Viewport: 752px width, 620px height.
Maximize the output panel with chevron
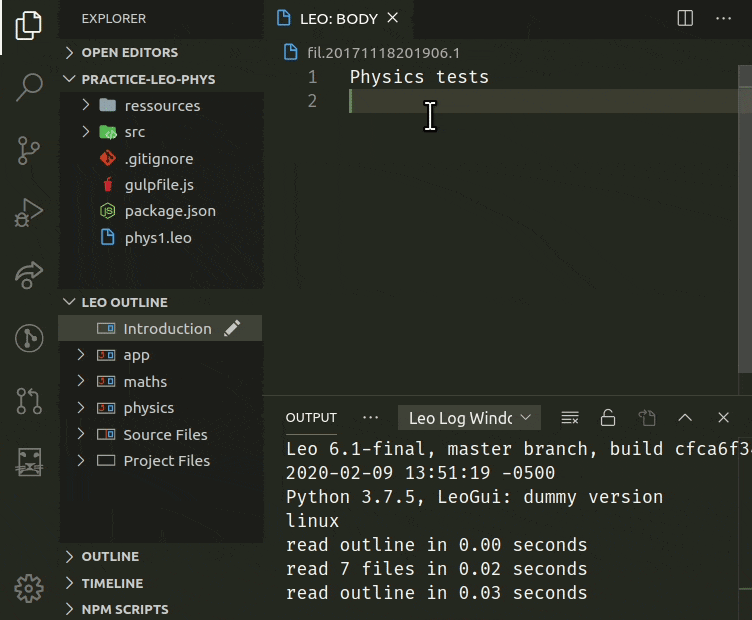pyautogui.click(x=685, y=418)
